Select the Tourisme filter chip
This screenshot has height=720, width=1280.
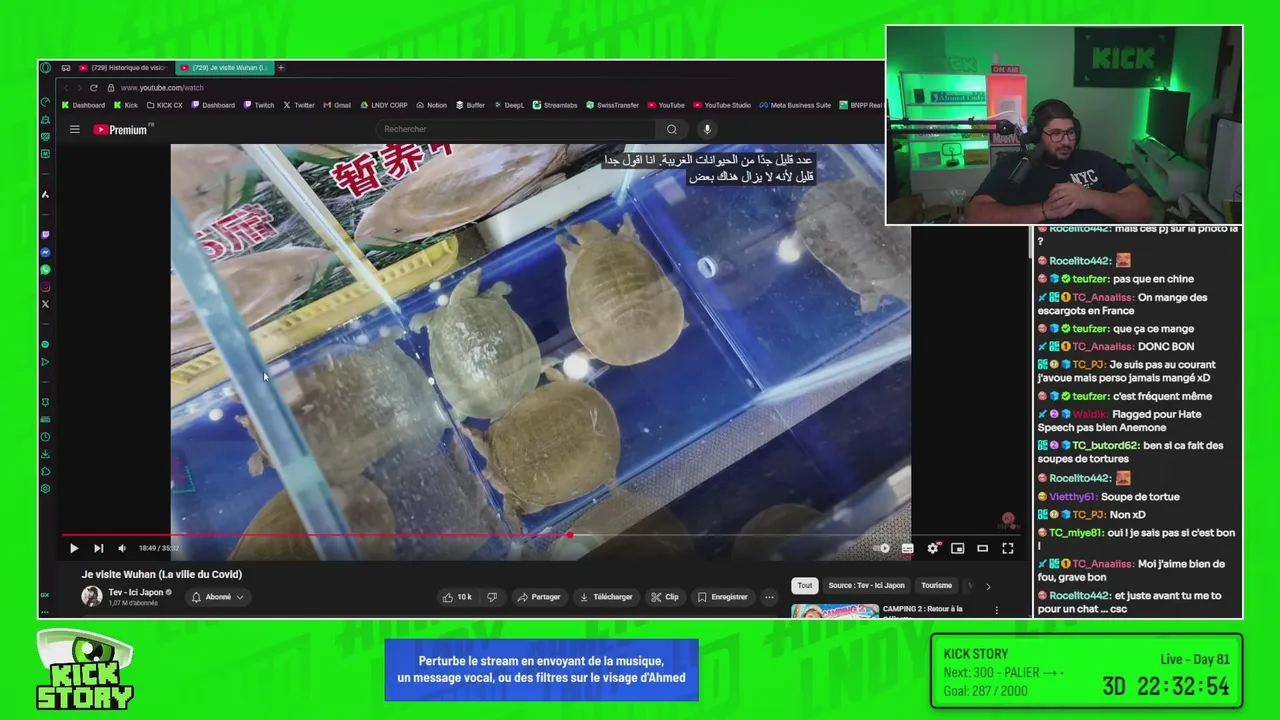click(937, 585)
